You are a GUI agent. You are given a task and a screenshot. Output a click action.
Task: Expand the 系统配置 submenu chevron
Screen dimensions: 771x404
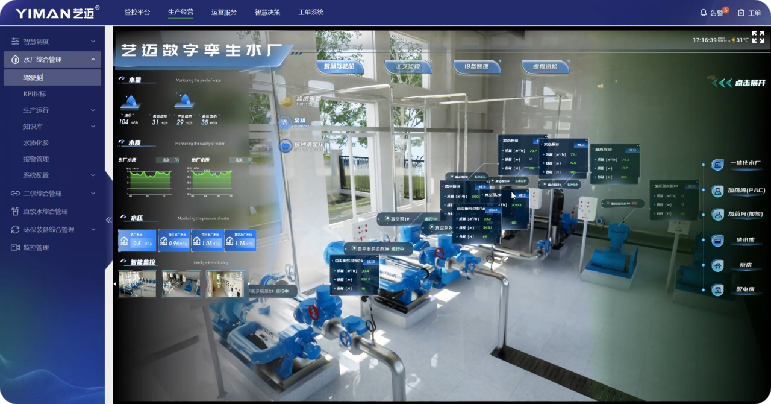[93, 175]
